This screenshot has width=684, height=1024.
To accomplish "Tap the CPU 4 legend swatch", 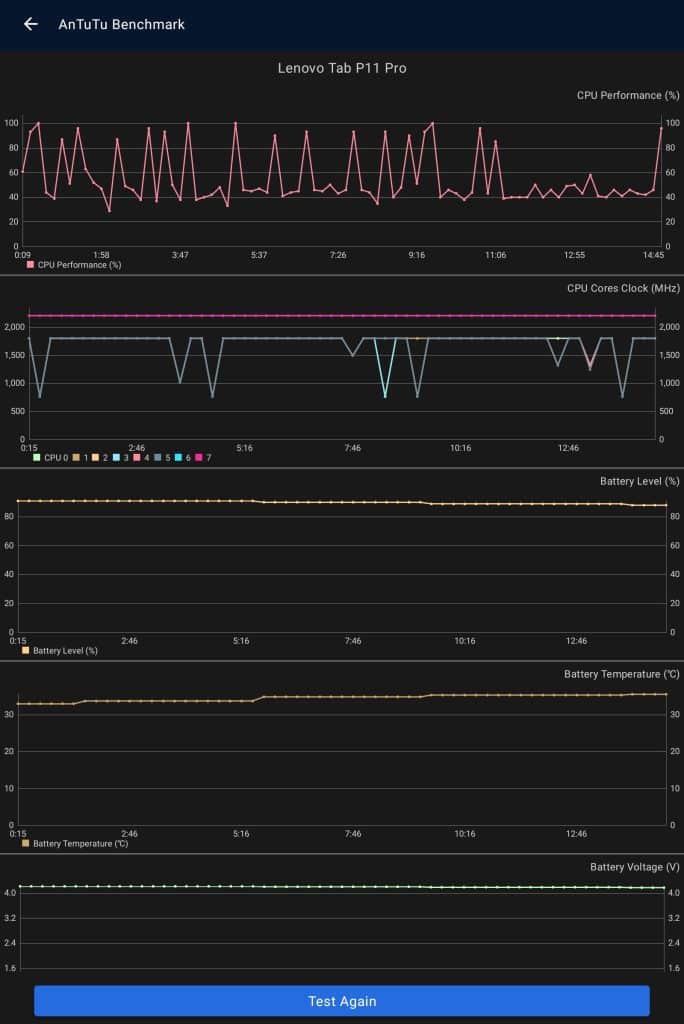I will [x=137, y=457].
